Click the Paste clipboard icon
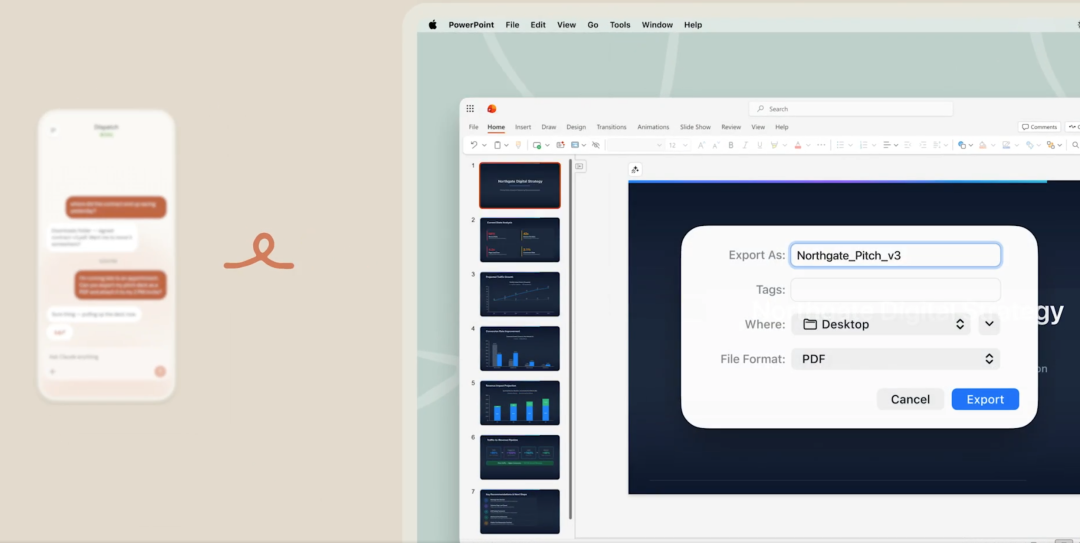 497,145
